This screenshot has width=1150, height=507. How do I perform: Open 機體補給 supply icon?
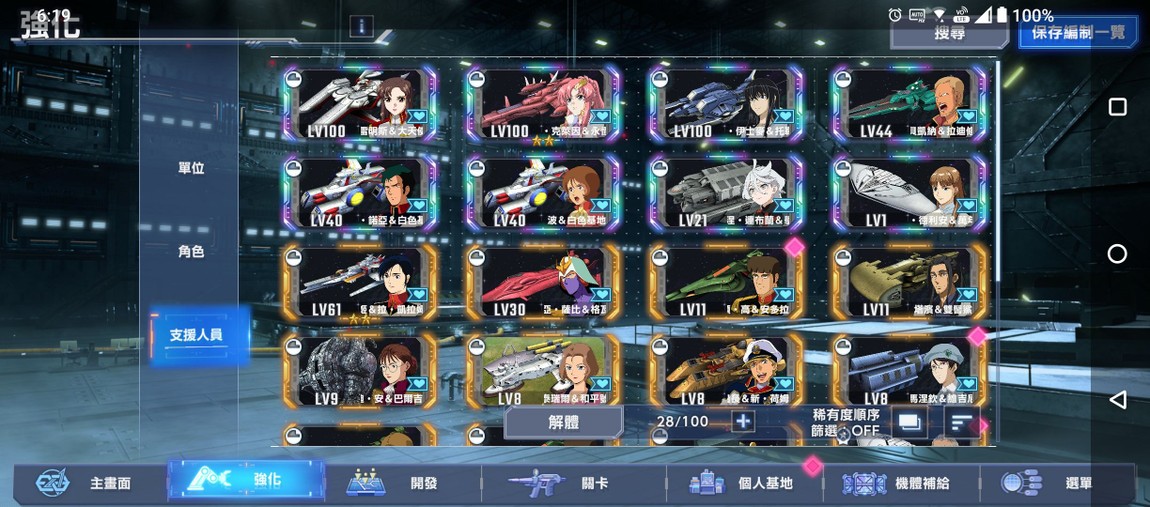(865, 484)
